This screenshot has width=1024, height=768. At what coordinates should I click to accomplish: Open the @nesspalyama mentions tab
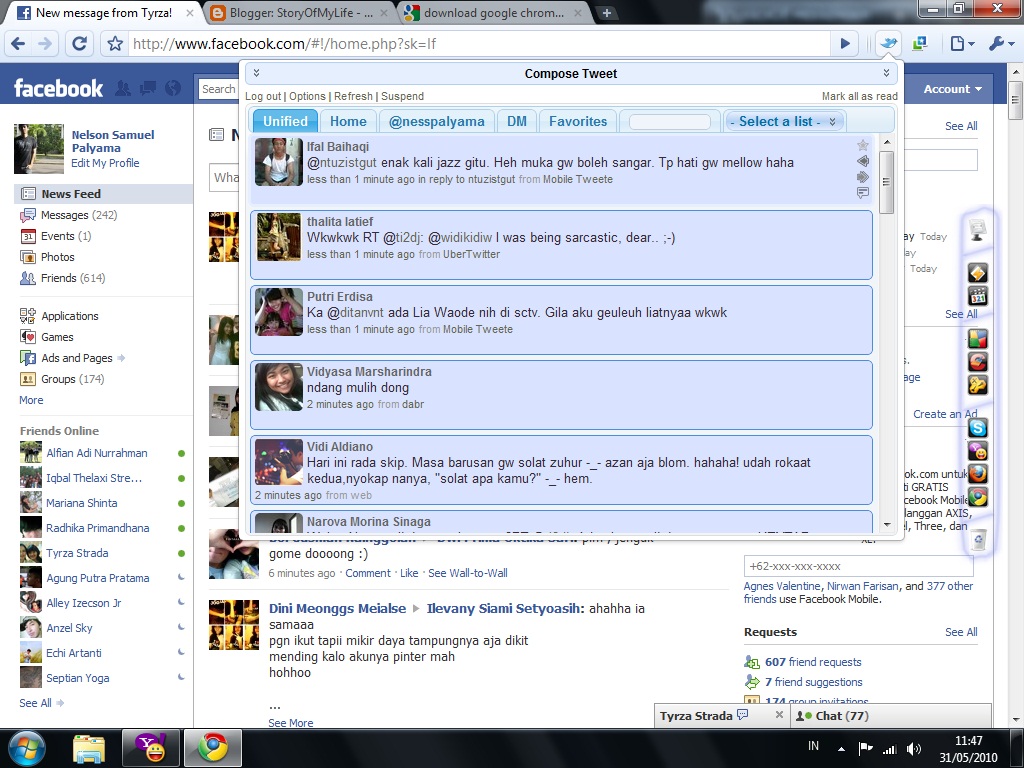pyautogui.click(x=436, y=121)
